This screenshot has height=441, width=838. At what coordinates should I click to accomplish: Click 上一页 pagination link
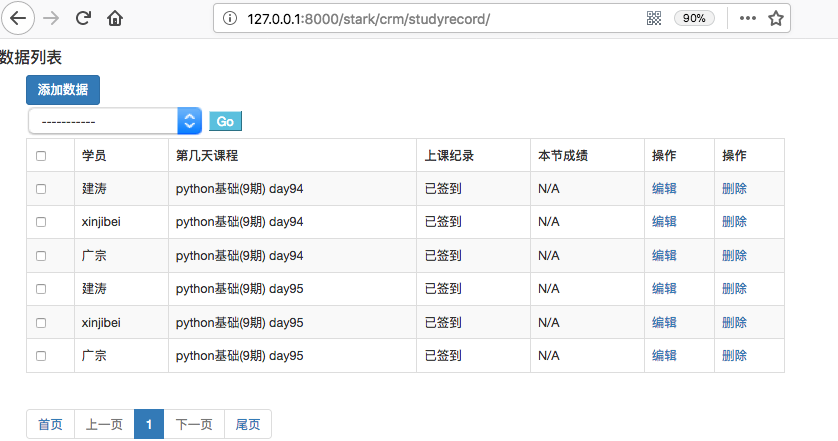[104, 424]
